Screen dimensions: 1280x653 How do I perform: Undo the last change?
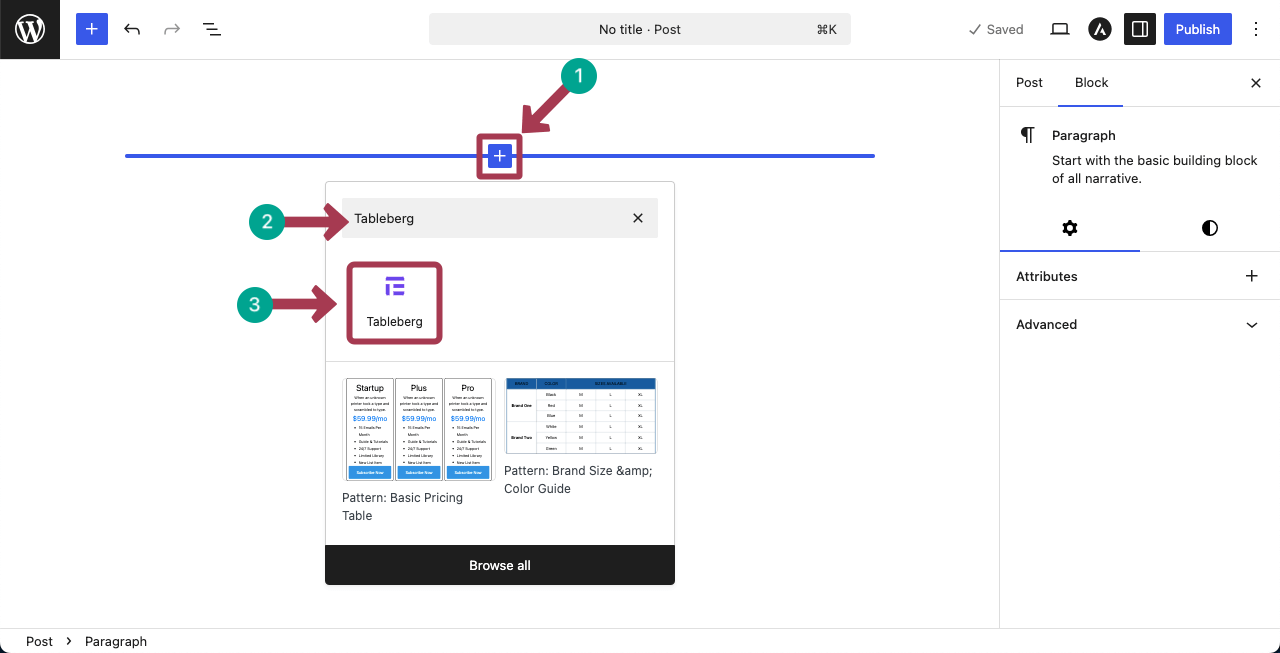coord(132,29)
